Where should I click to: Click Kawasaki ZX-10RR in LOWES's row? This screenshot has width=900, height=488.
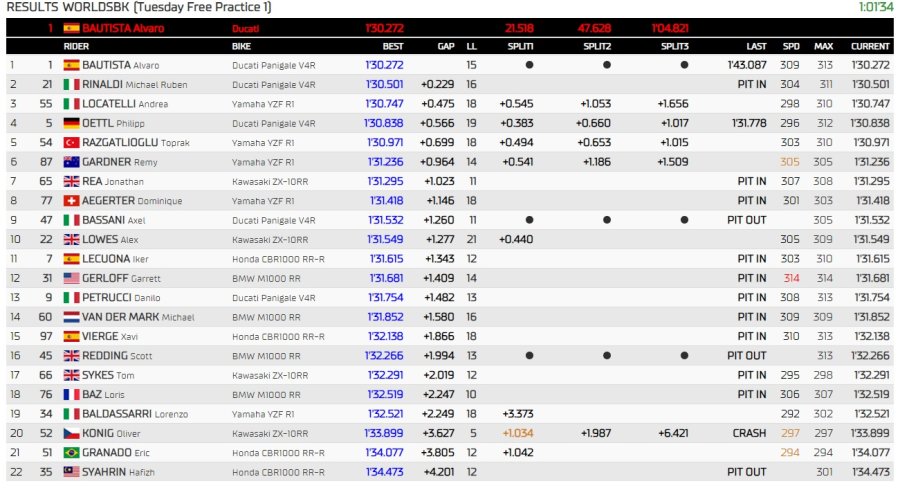270,239
